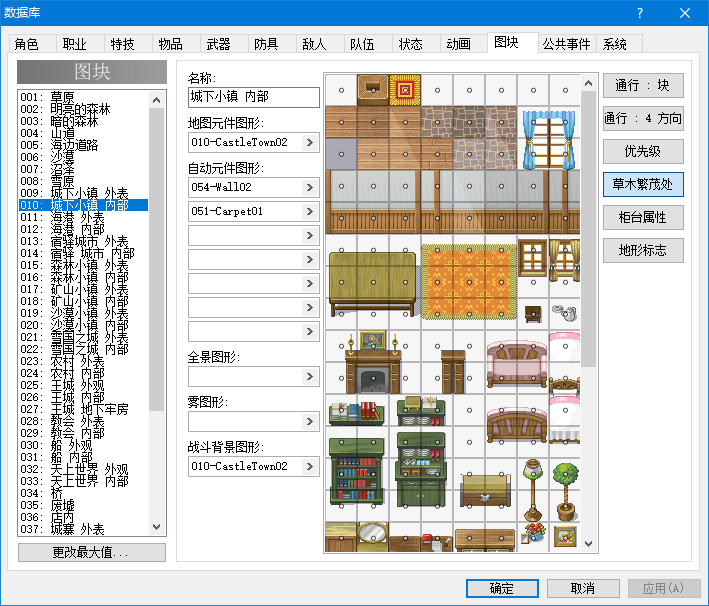Toggle the potted round tree top tile
Screen dimensions: 709x606
coord(565,475)
